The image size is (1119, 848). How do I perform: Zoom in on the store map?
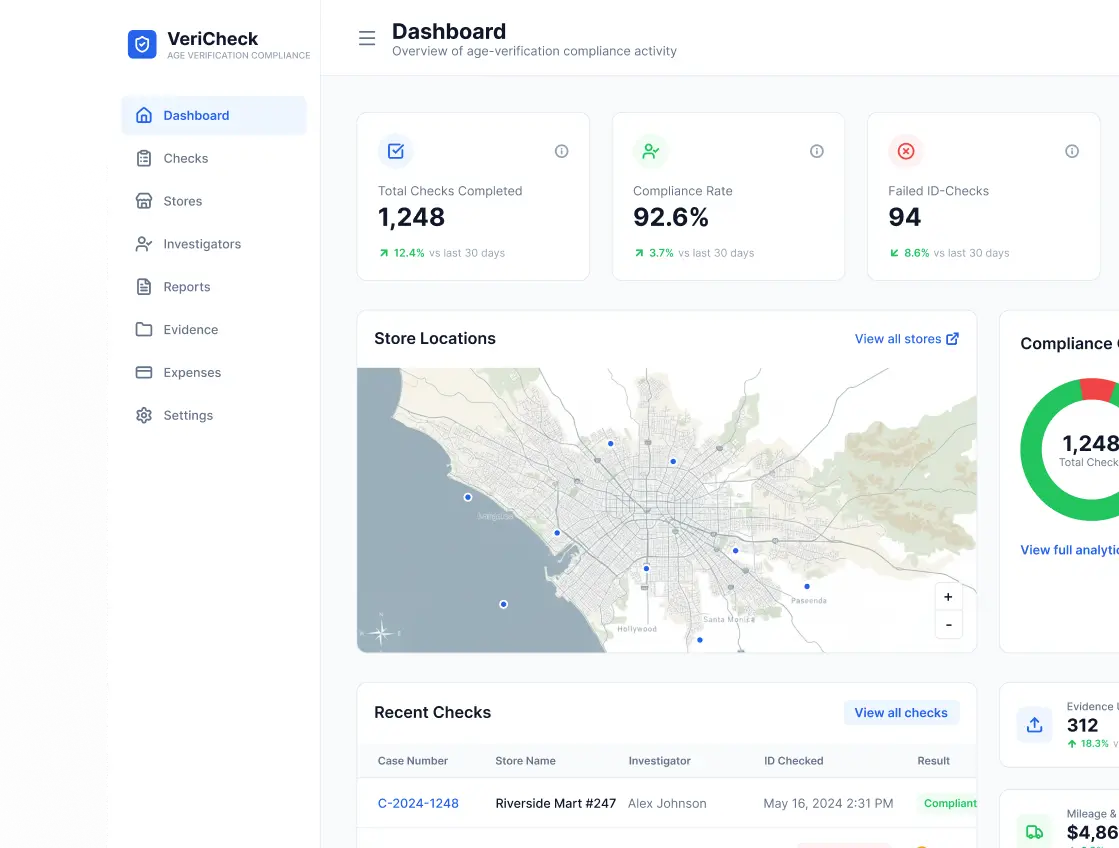948,597
